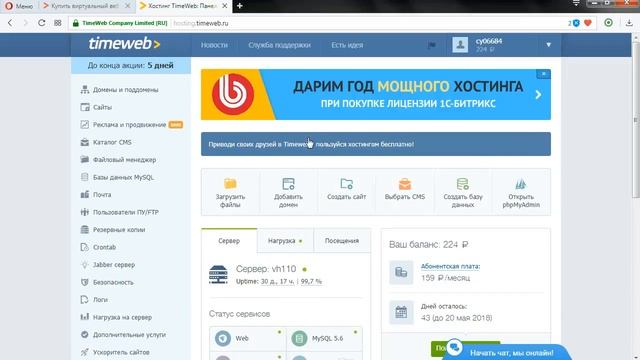
Task: Click the До конца акции: 5 дней notice
Action: click(131, 65)
